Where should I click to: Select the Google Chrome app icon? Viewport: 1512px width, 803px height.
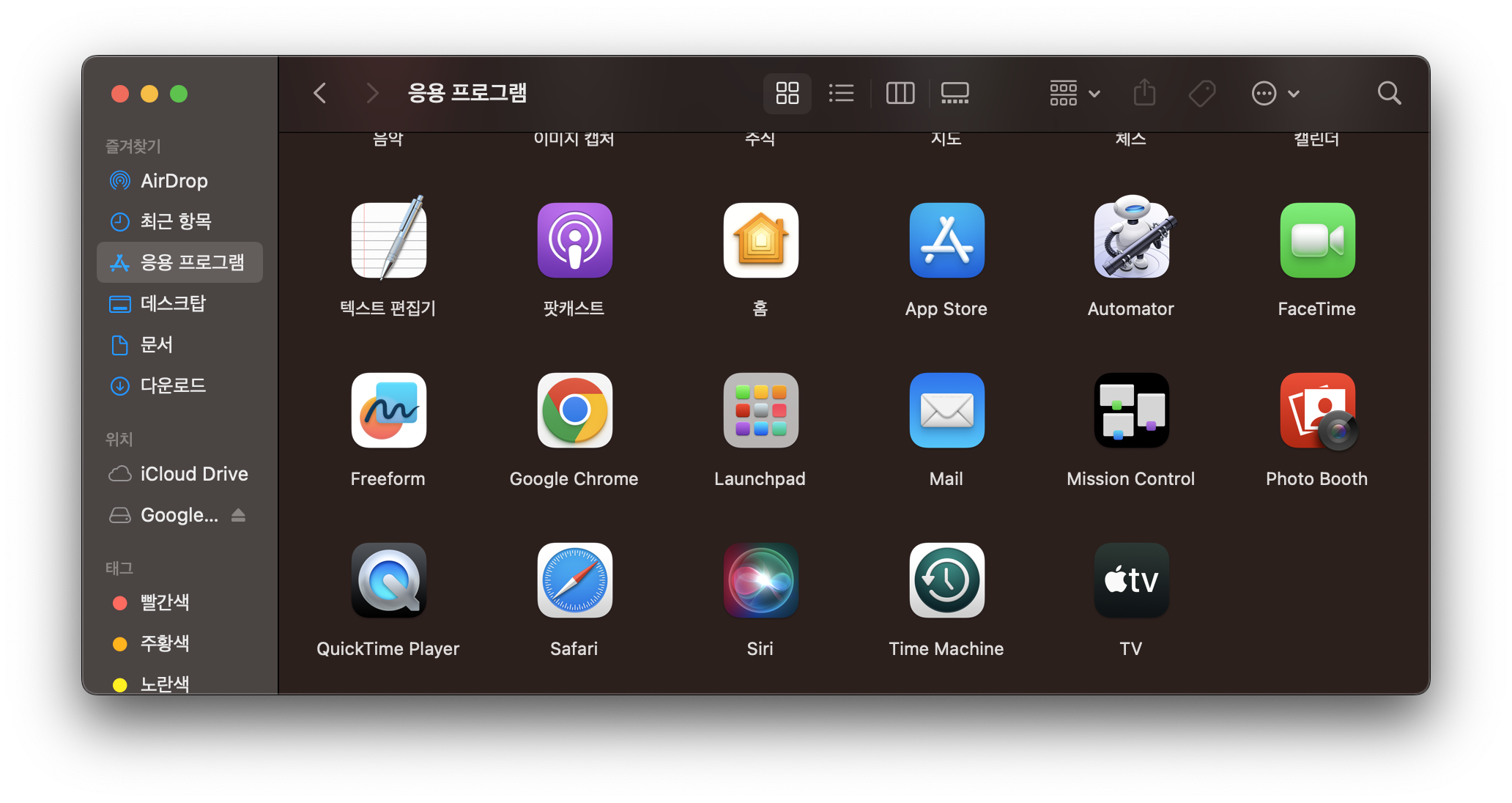point(574,410)
